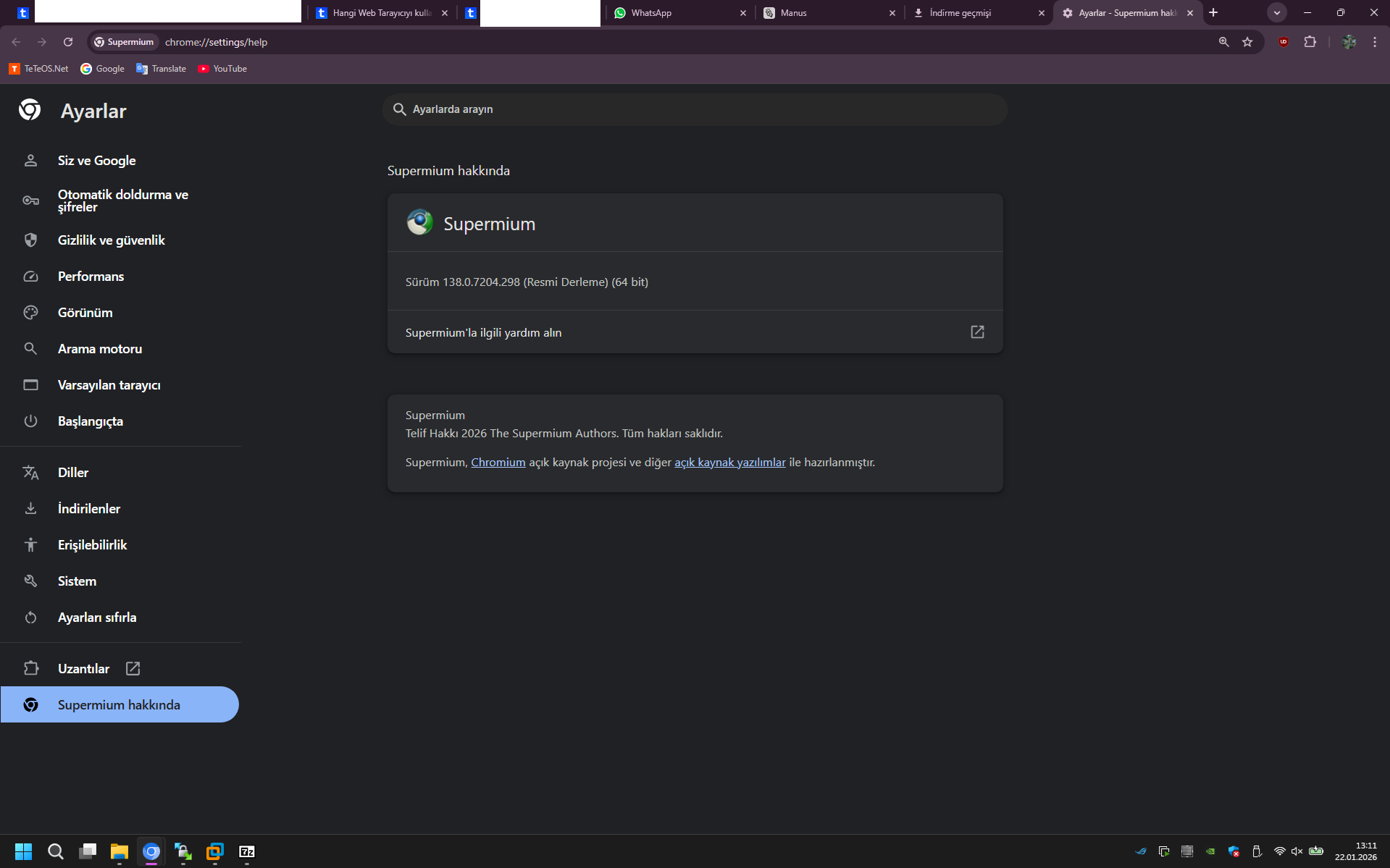This screenshot has height=868, width=1390.
Task: Open the orange-blue squares taskbar app
Action: point(215,851)
